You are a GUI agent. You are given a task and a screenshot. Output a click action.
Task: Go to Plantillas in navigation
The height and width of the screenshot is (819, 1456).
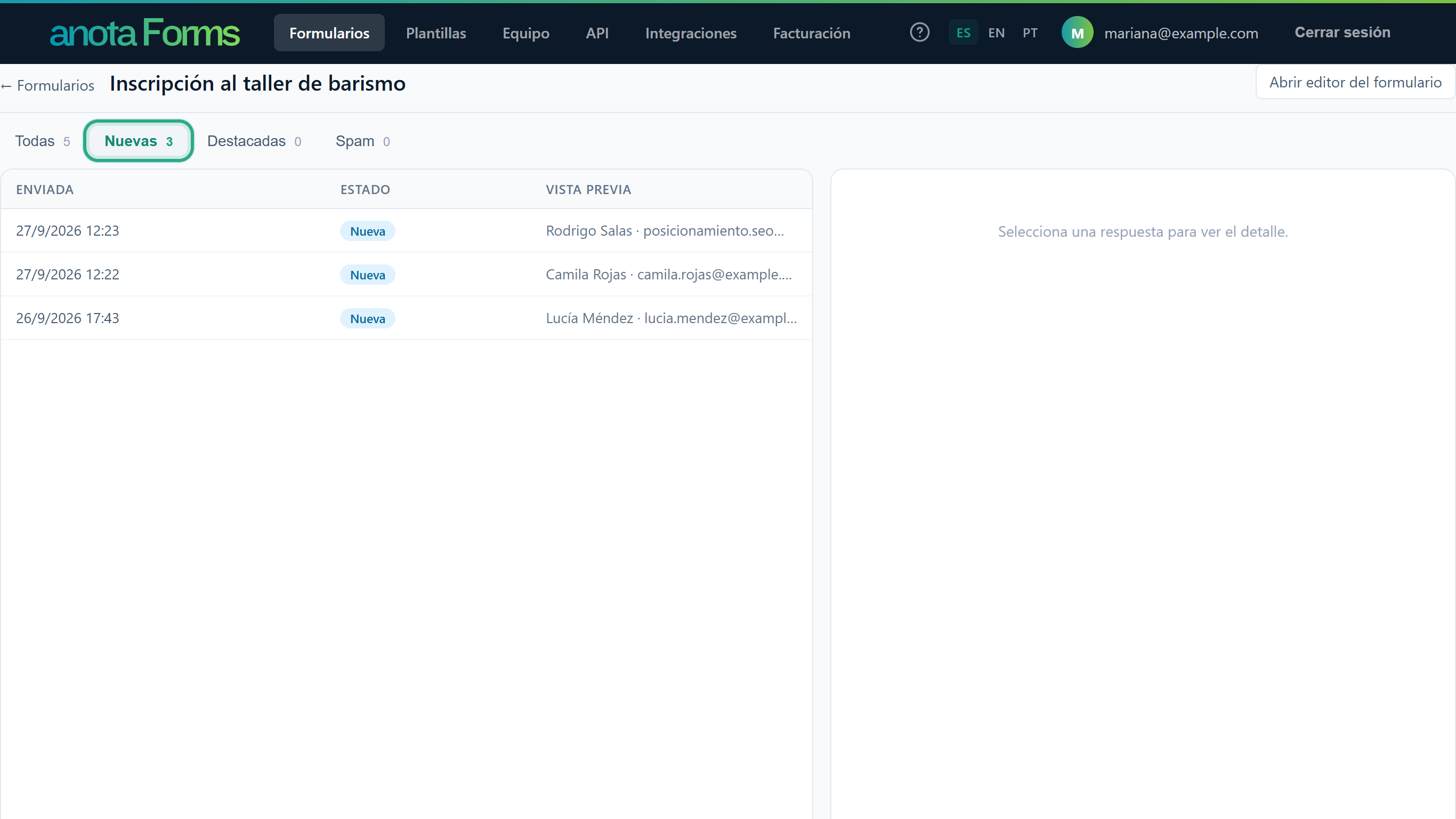coord(436,33)
